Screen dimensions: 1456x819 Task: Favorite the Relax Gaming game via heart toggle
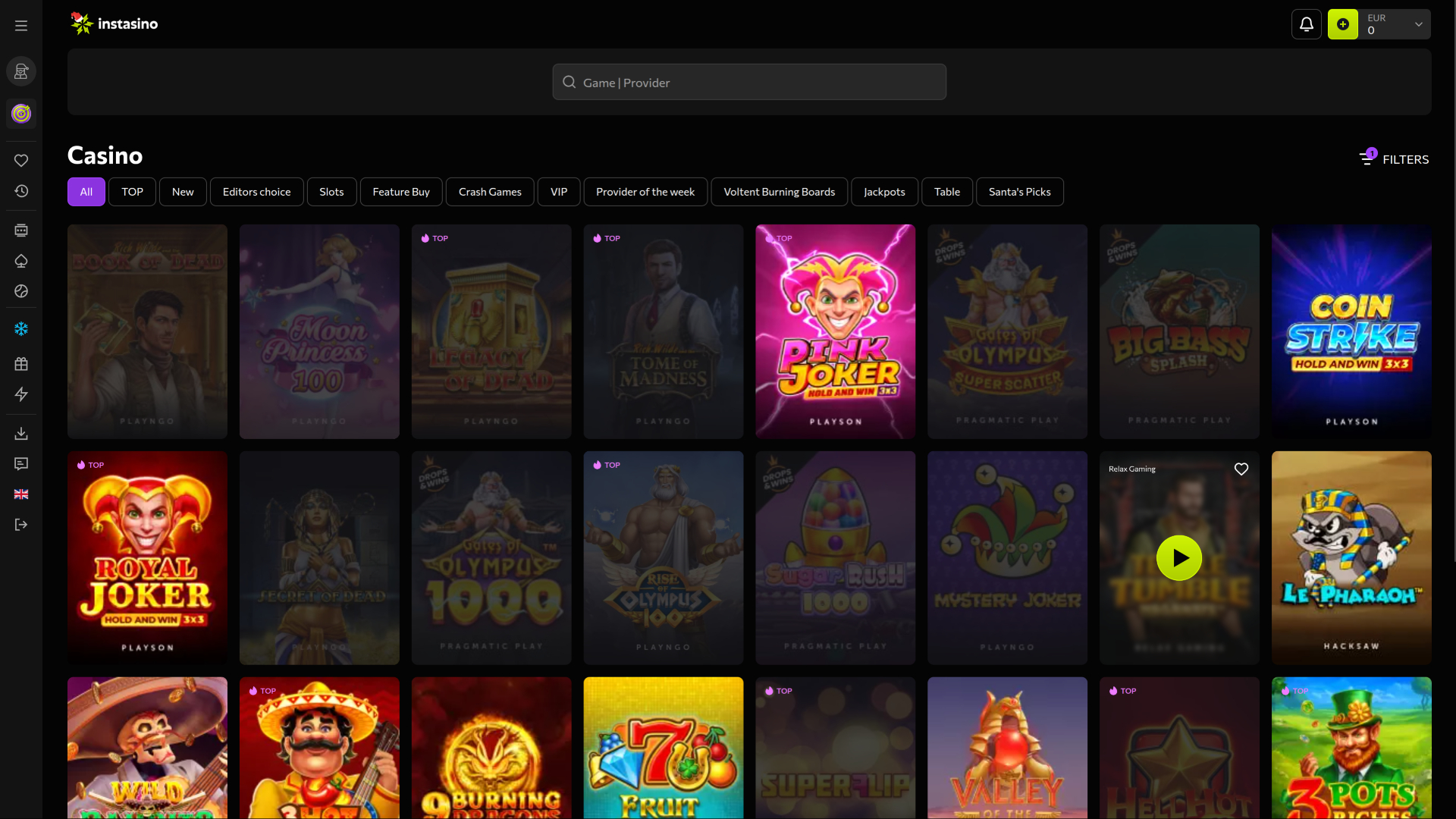pyautogui.click(x=1241, y=469)
